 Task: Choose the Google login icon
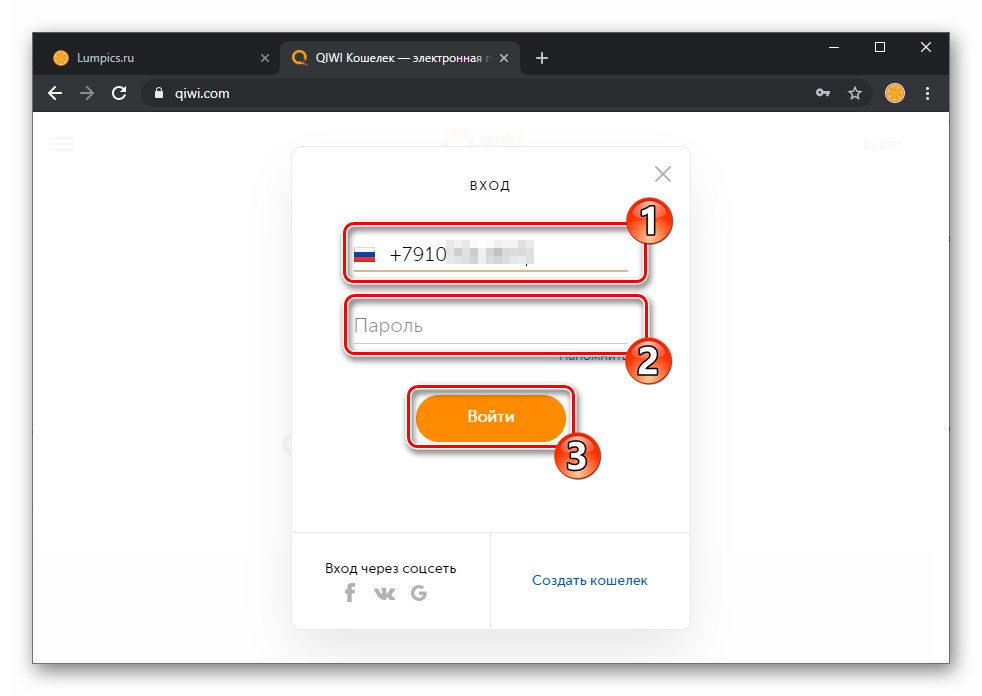(419, 593)
